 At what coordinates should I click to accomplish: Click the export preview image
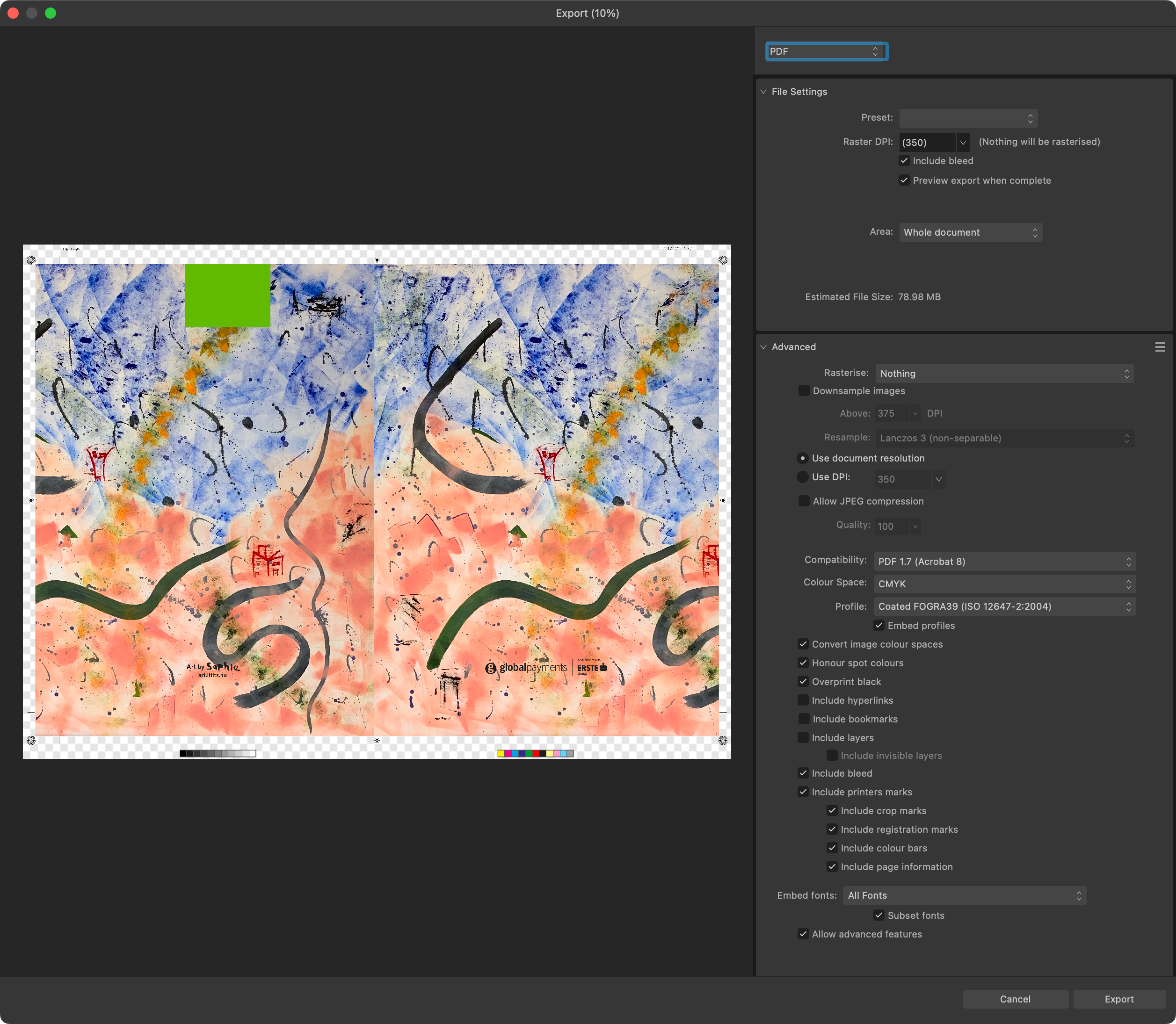coord(377,502)
